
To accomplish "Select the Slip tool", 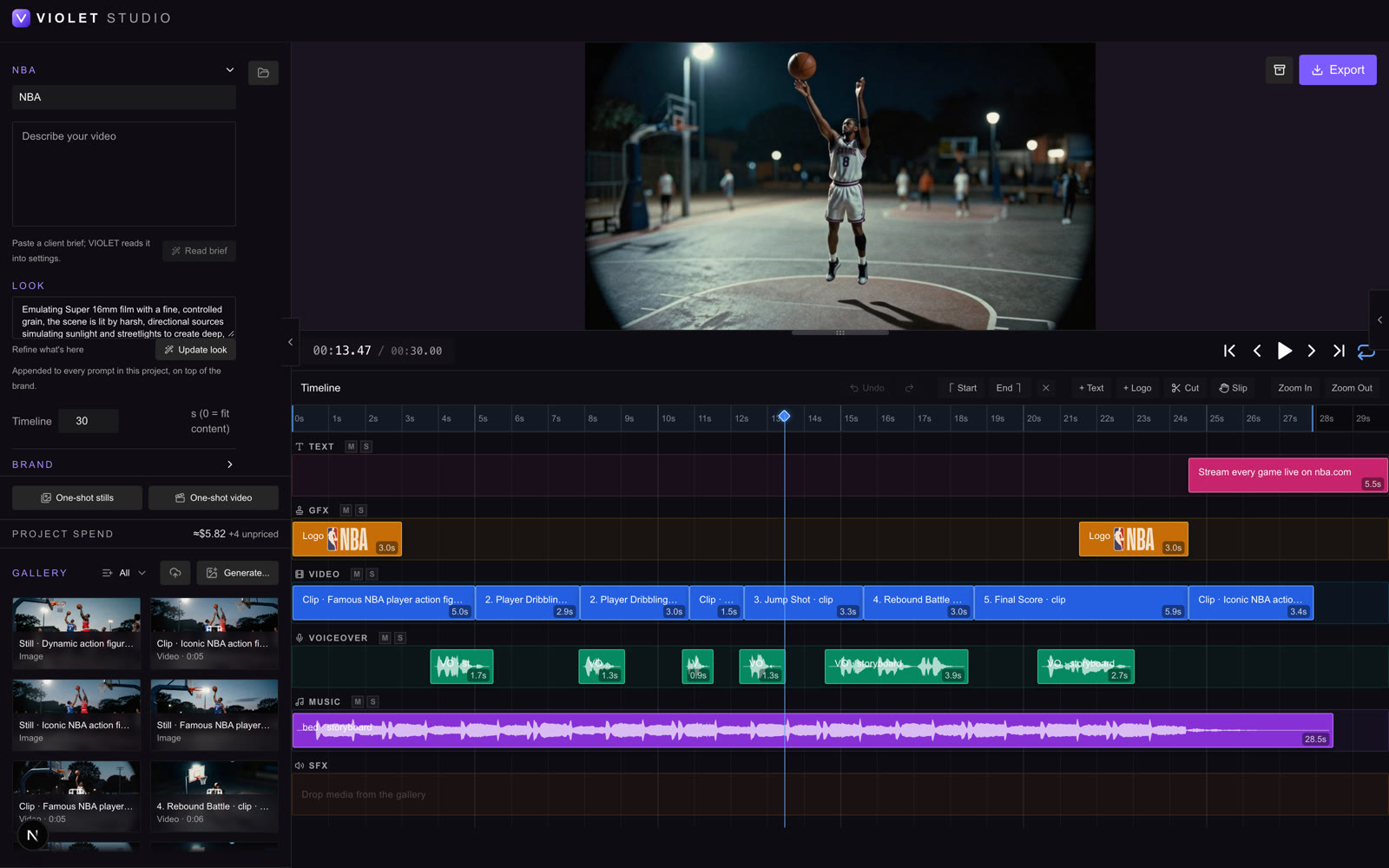I will pos(1233,388).
